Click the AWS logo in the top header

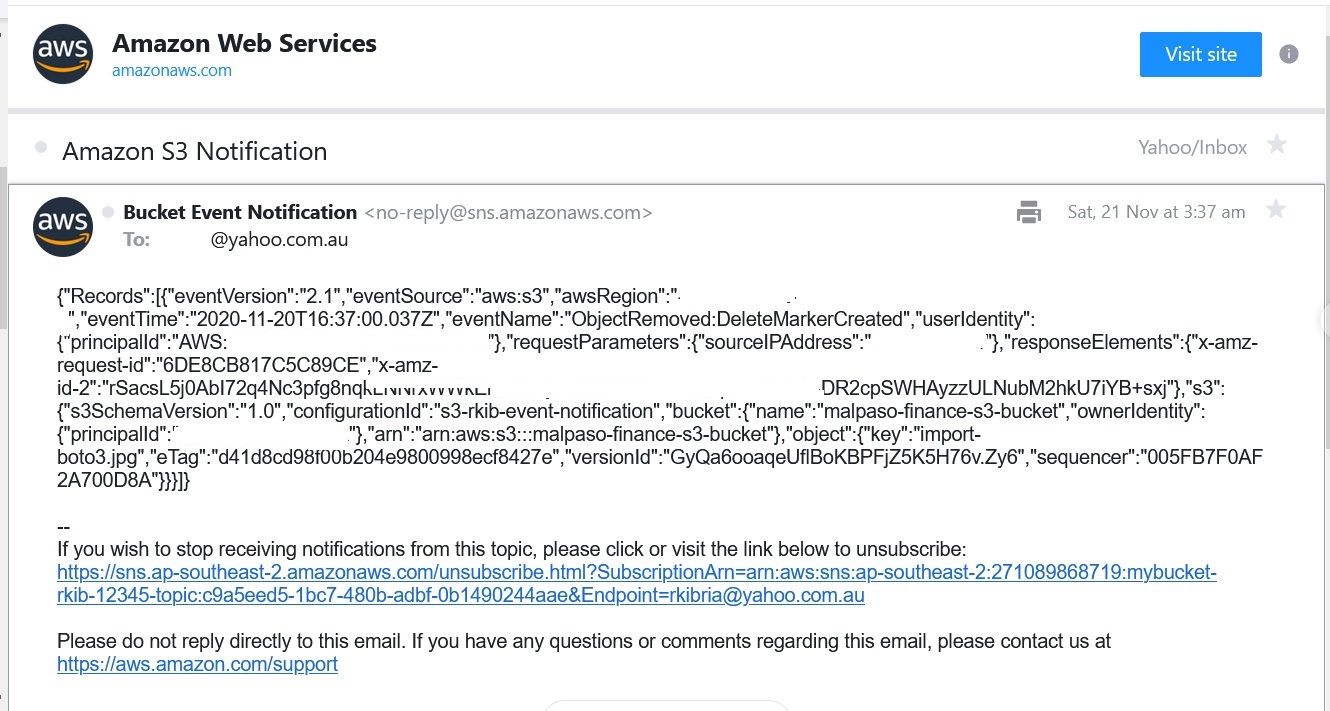[x=63, y=54]
